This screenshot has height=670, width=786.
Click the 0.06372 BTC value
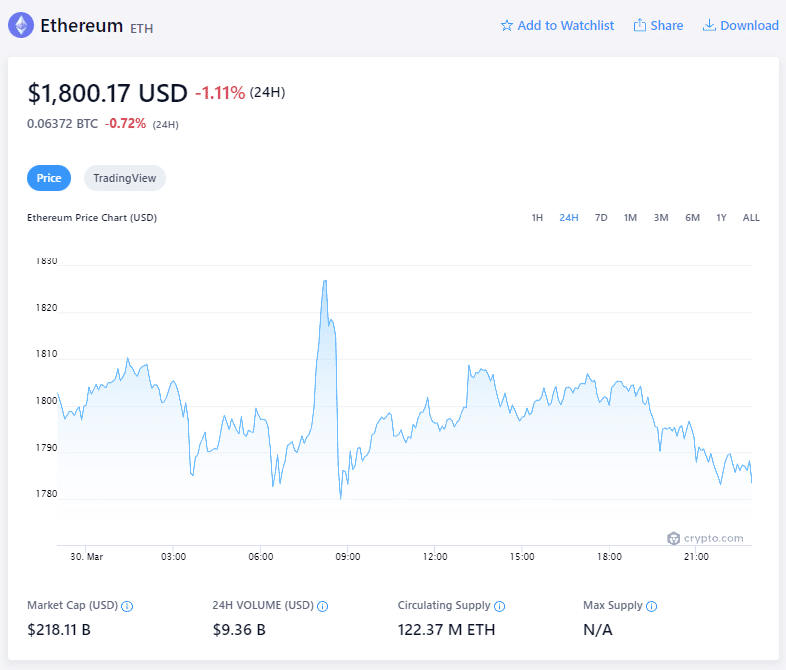63,123
